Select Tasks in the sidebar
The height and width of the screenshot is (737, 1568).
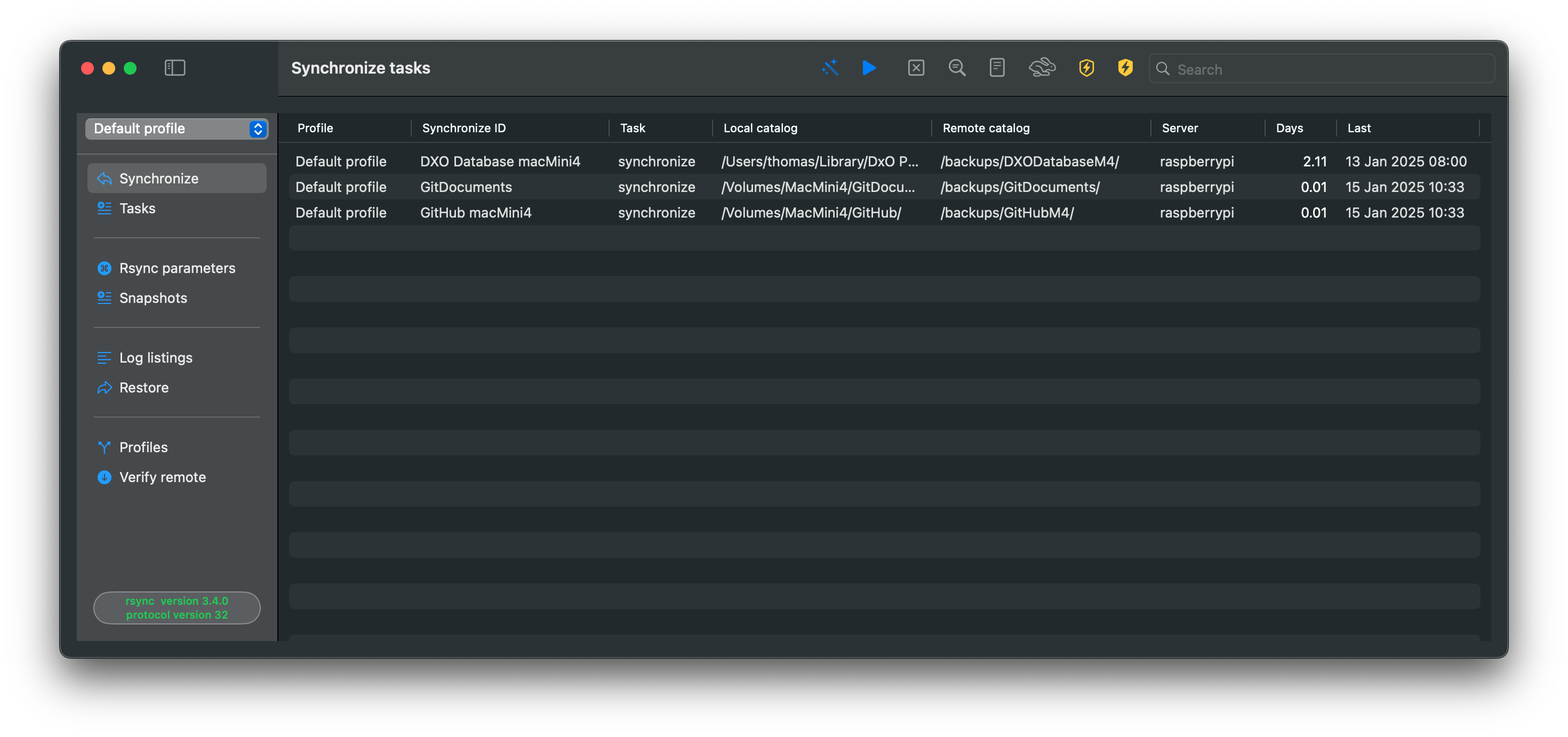click(138, 209)
